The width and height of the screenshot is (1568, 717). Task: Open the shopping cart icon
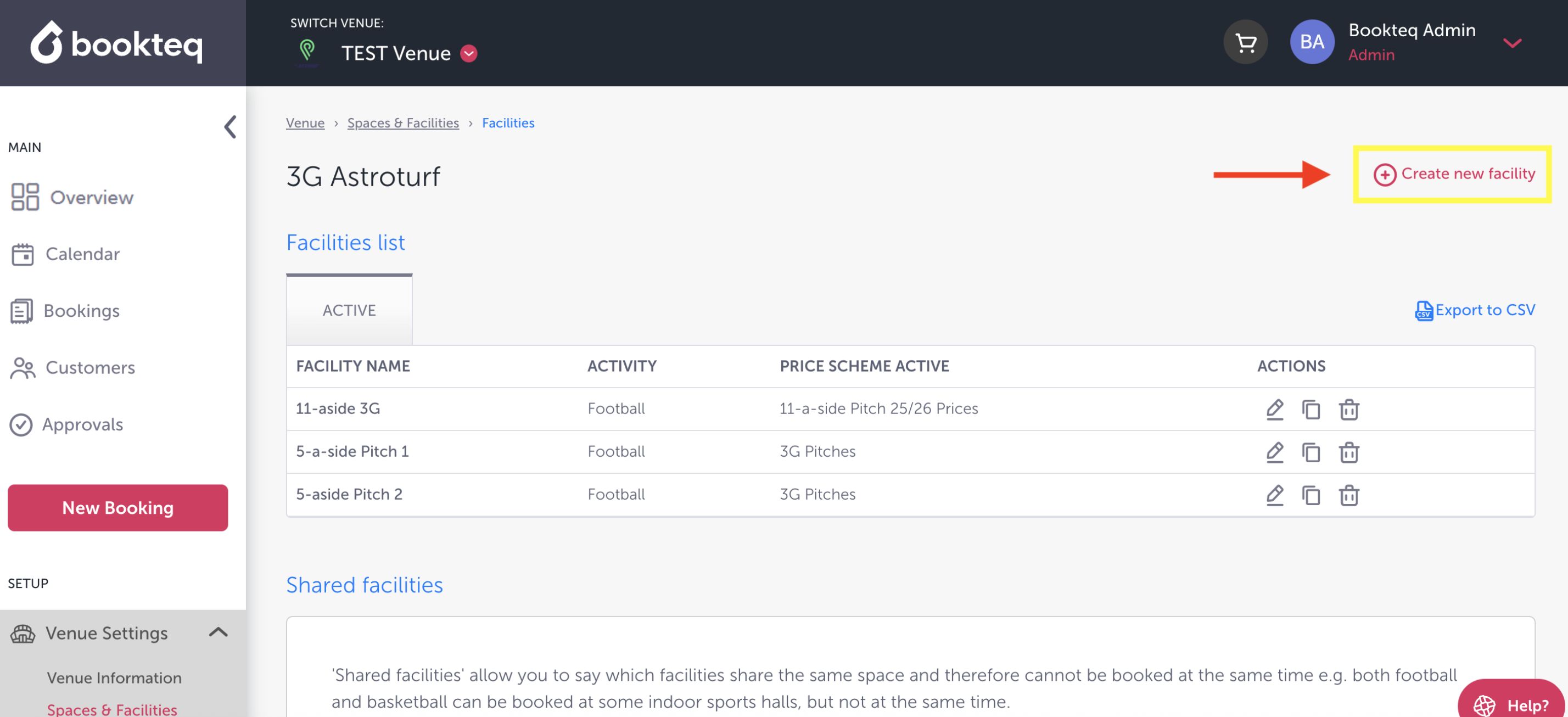pos(1245,43)
